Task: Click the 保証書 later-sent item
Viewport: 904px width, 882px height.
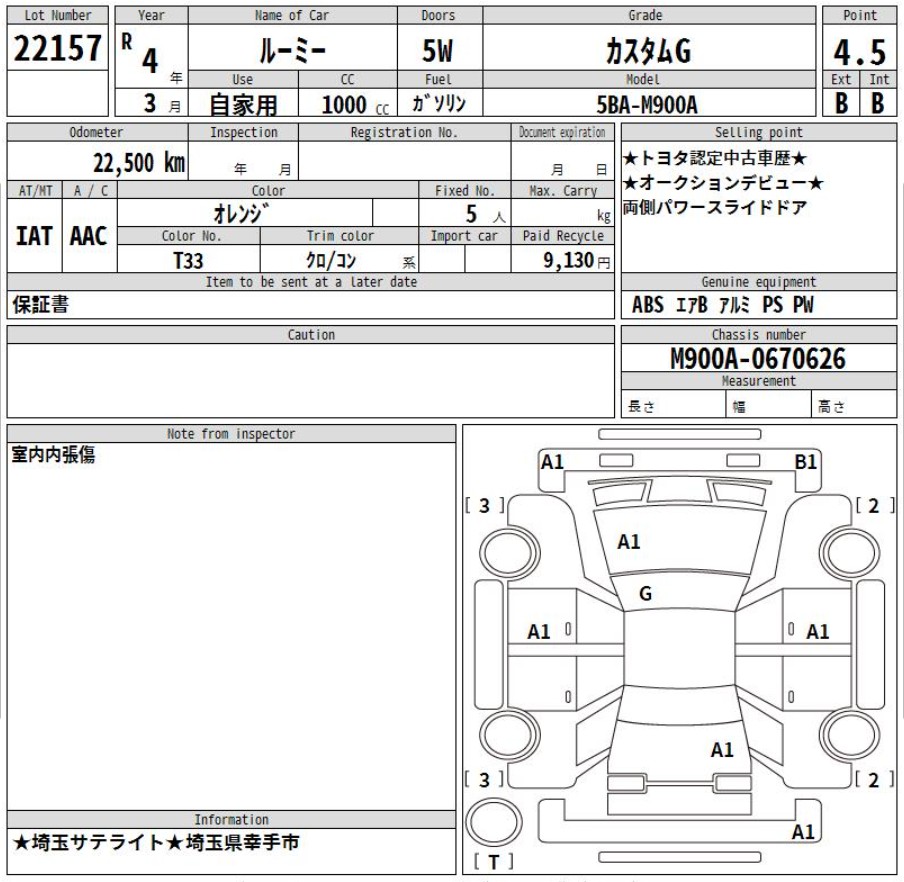Action: [40, 304]
